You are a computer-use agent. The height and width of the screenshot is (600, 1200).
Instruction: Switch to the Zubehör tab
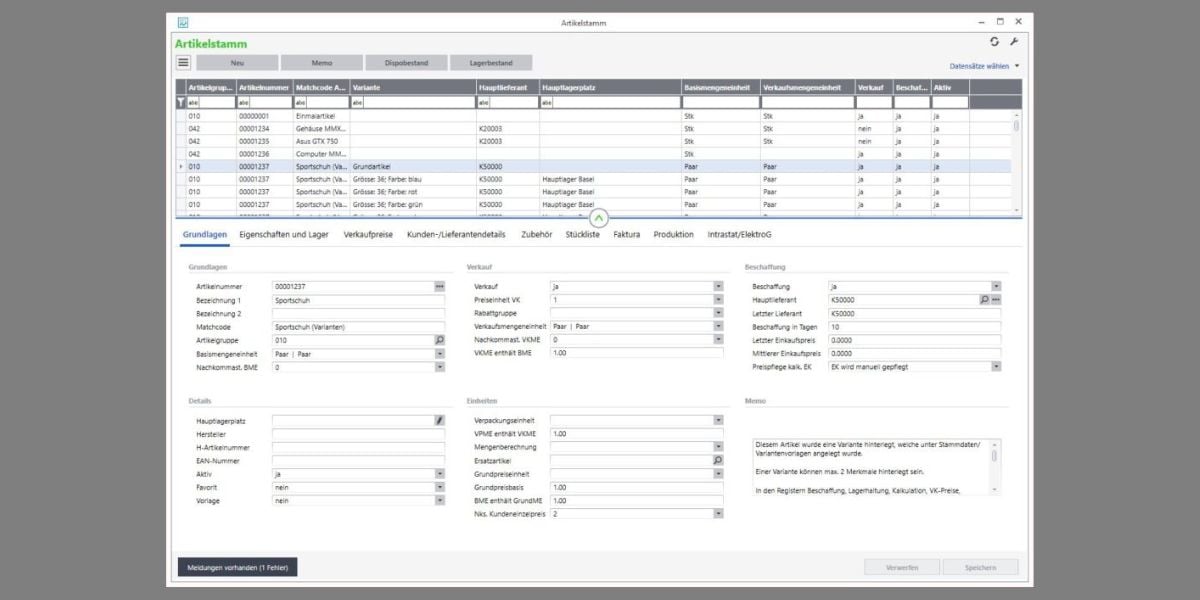click(x=537, y=235)
